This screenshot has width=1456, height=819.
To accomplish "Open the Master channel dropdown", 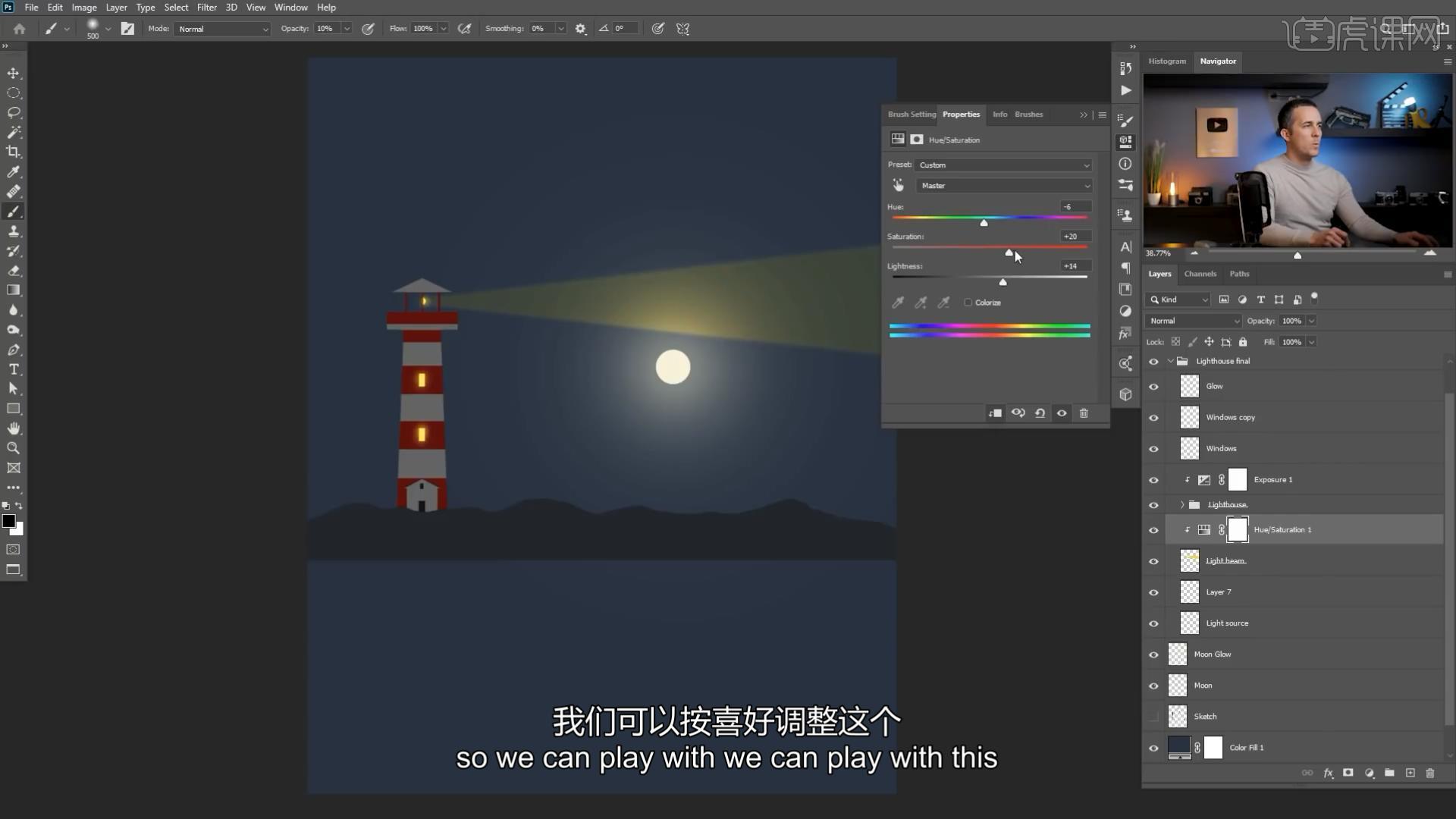I will [x=1004, y=185].
